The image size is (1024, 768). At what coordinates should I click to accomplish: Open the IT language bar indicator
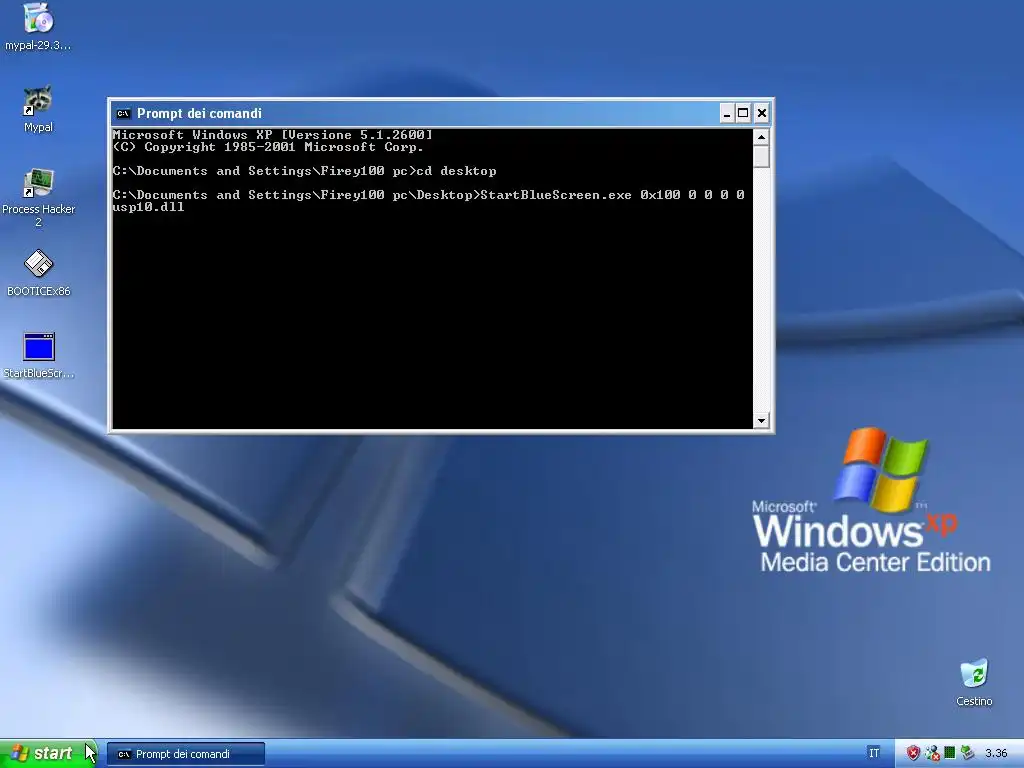point(874,754)
